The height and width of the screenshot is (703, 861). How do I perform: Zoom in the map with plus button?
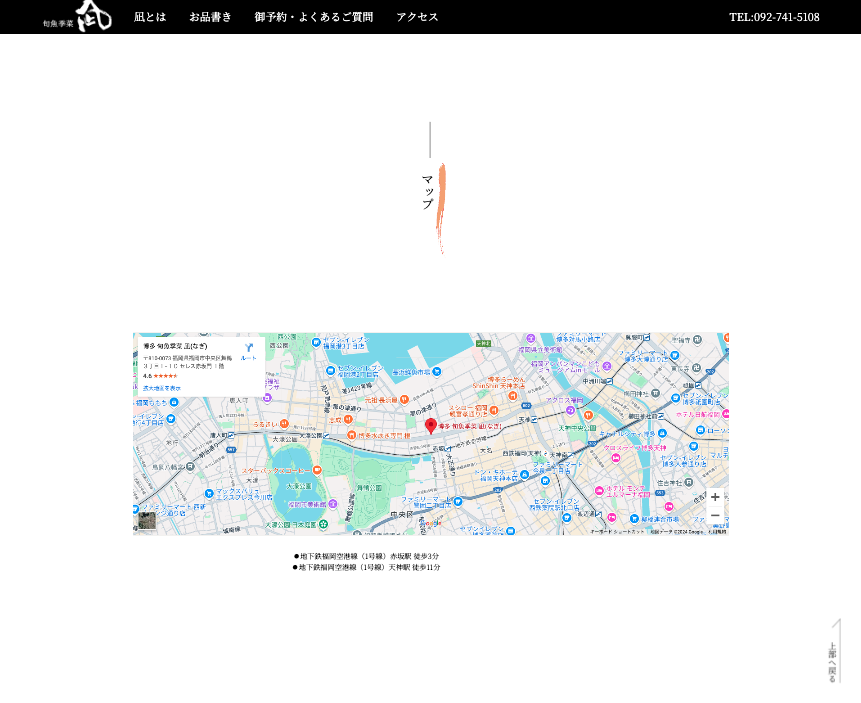714,497
